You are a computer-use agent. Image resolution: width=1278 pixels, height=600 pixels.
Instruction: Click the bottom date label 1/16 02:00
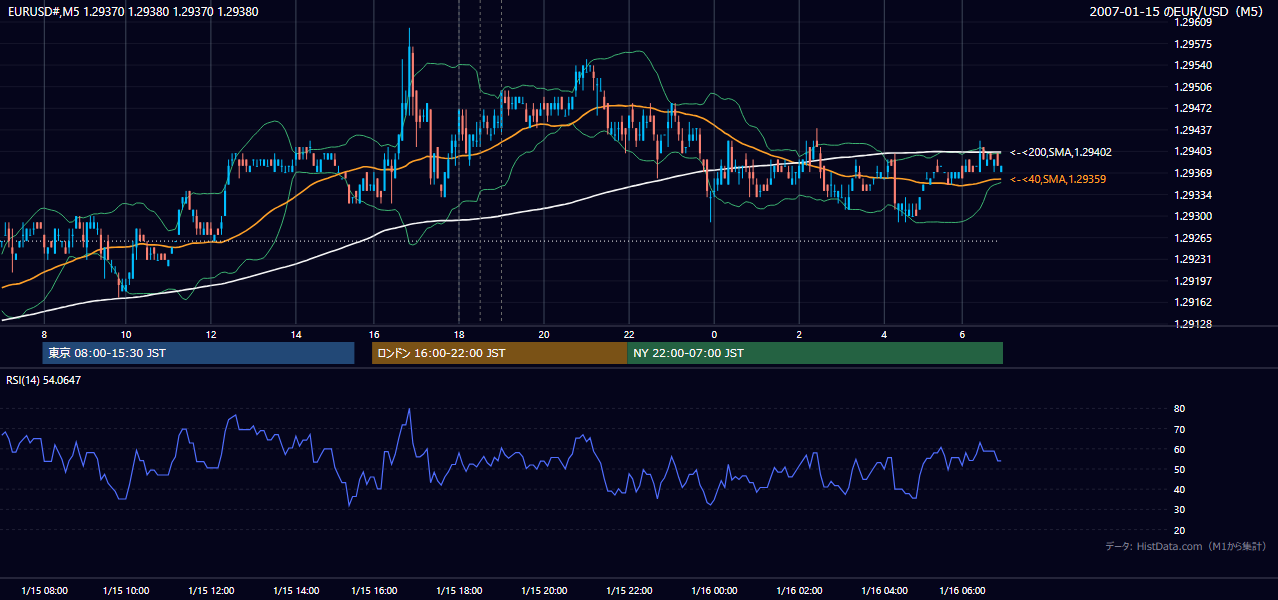pos(799,591)
